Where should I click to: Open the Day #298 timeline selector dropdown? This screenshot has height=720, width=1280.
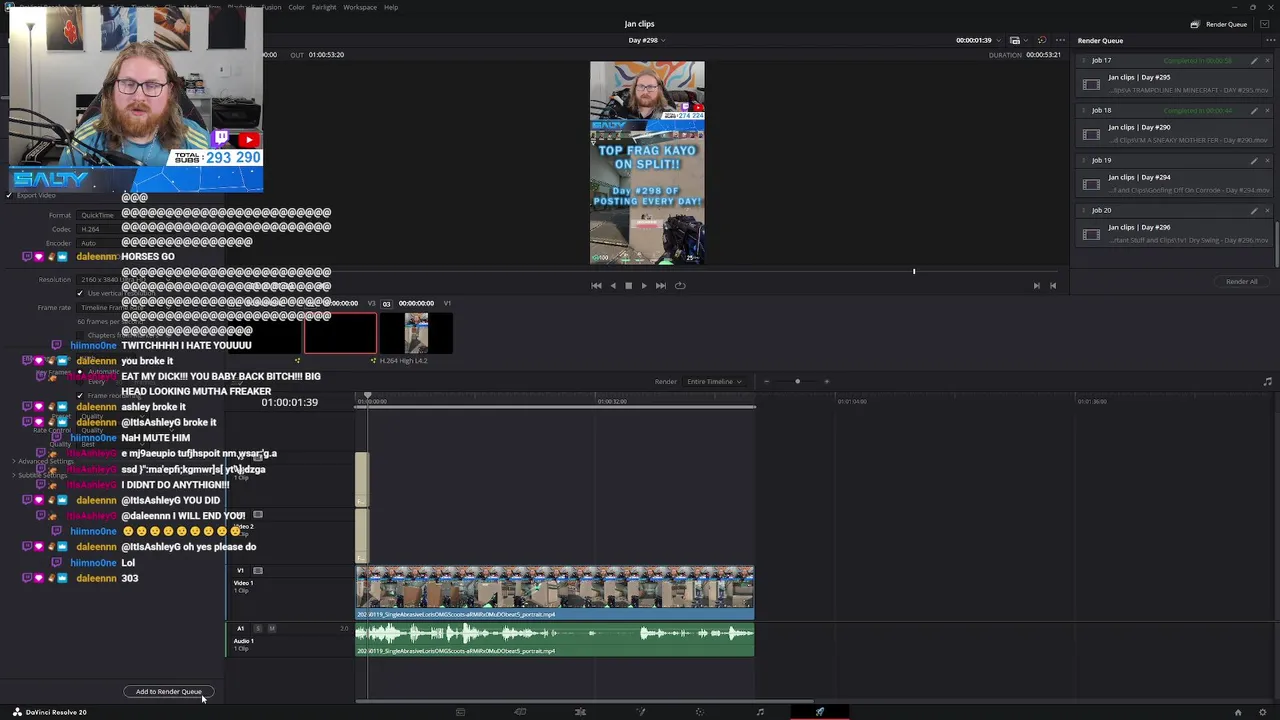point(646,41)
